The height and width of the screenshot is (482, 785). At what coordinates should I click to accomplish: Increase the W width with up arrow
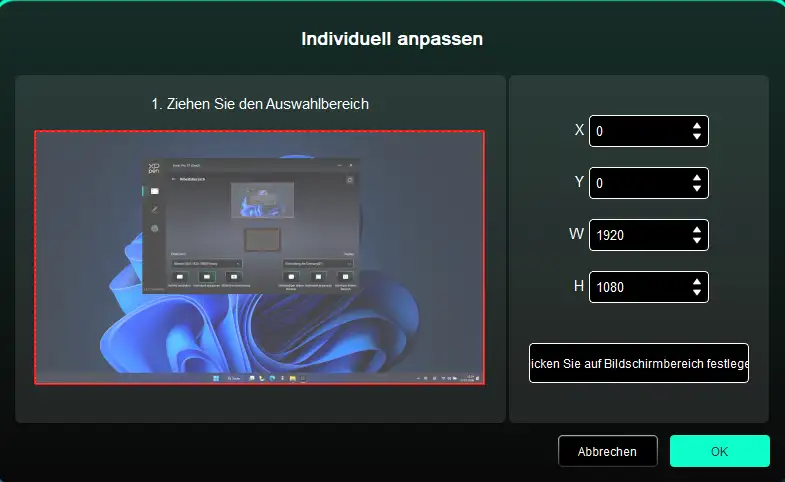(x=696, y=229)
